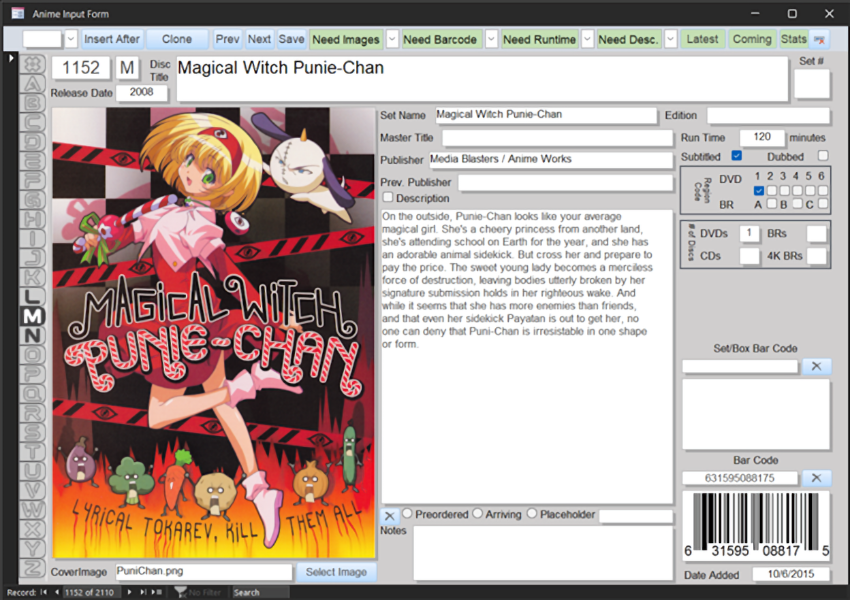
Task: Uncheck the Subtitled checkbox
Action: click(x=736, y=156)
